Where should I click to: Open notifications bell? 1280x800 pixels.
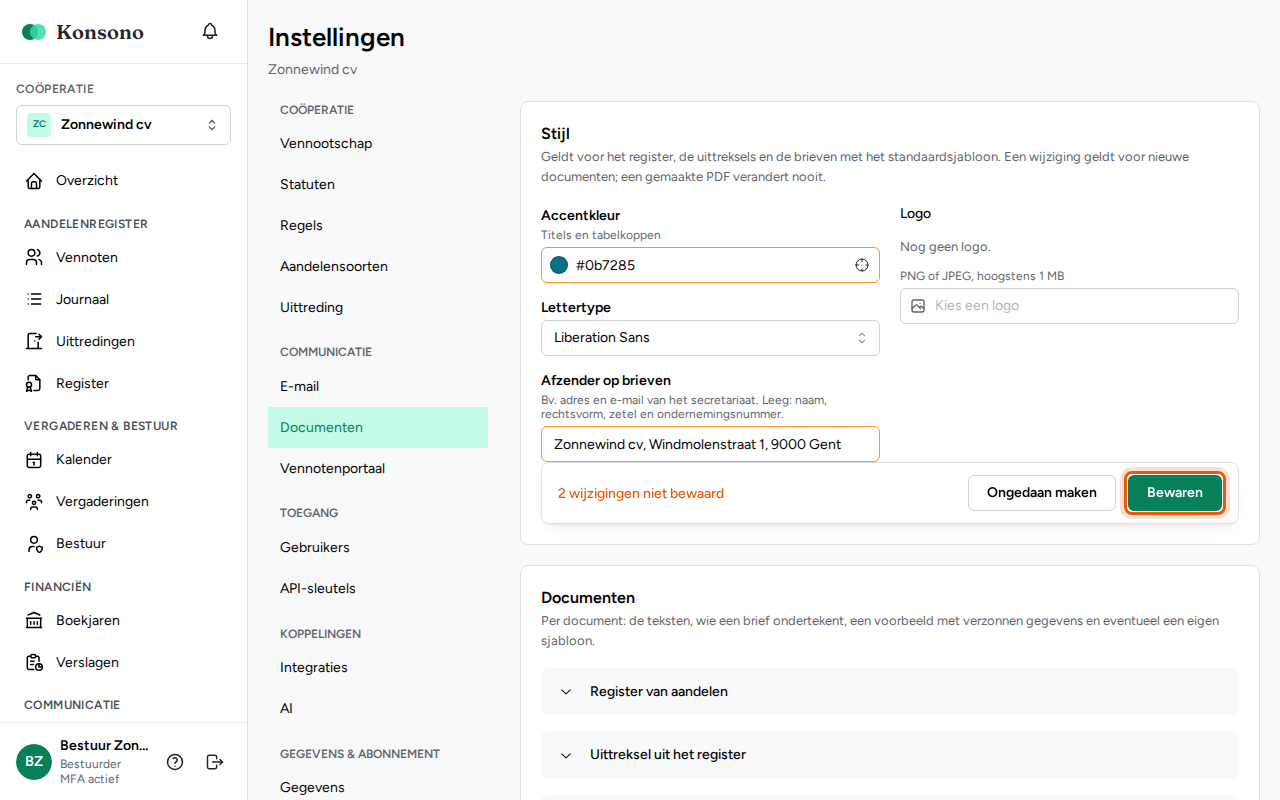210,31
